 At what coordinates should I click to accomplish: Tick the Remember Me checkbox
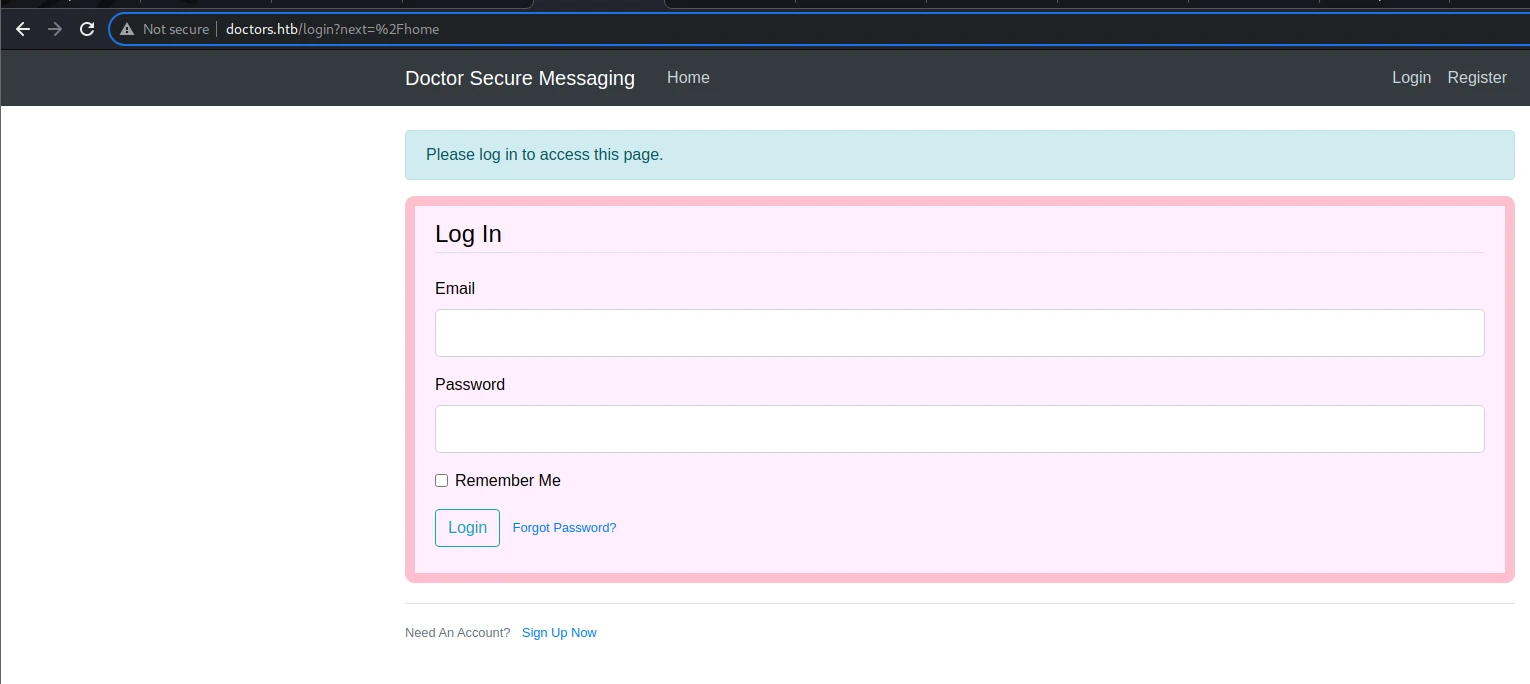(x=441, y=481)
